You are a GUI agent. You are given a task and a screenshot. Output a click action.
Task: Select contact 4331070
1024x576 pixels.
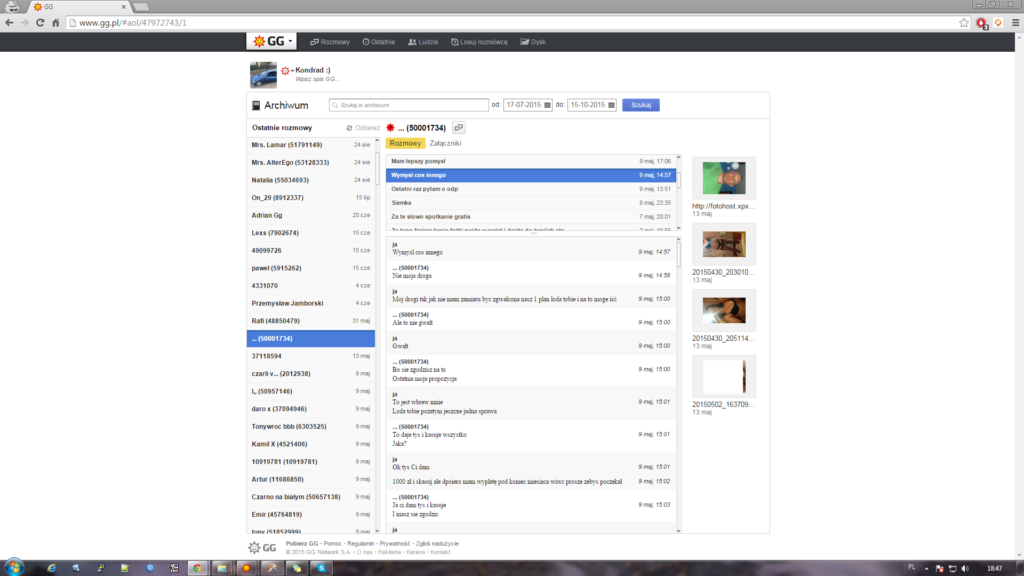coord(311,286)
